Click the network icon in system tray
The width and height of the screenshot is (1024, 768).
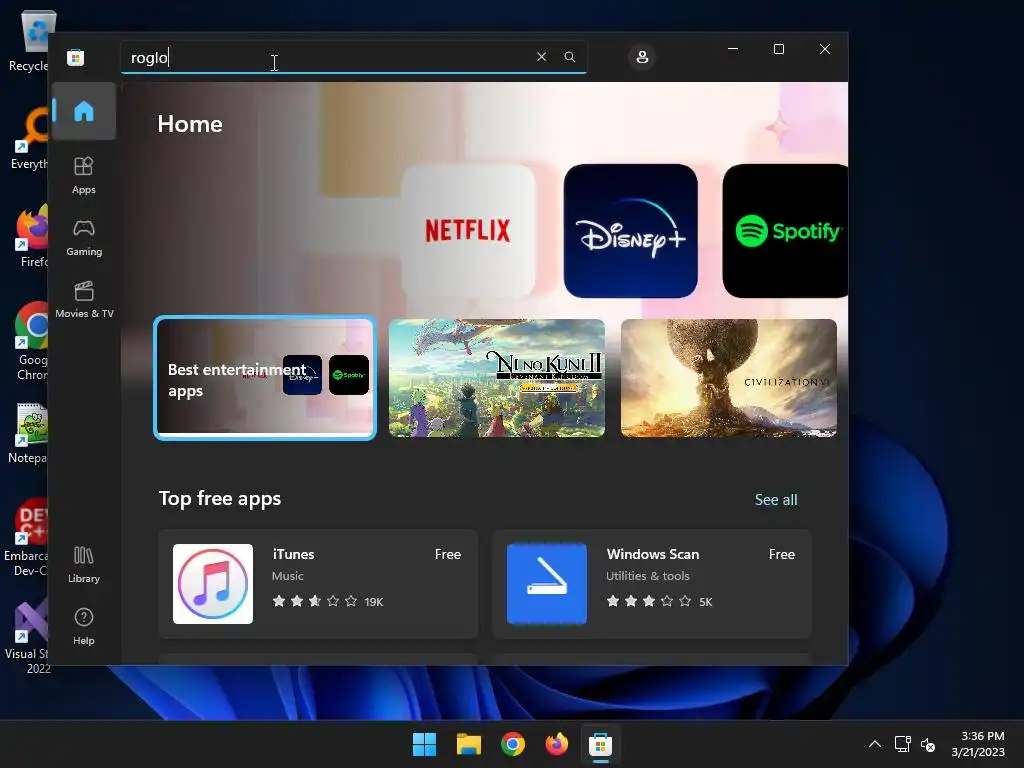coord(903,744)
